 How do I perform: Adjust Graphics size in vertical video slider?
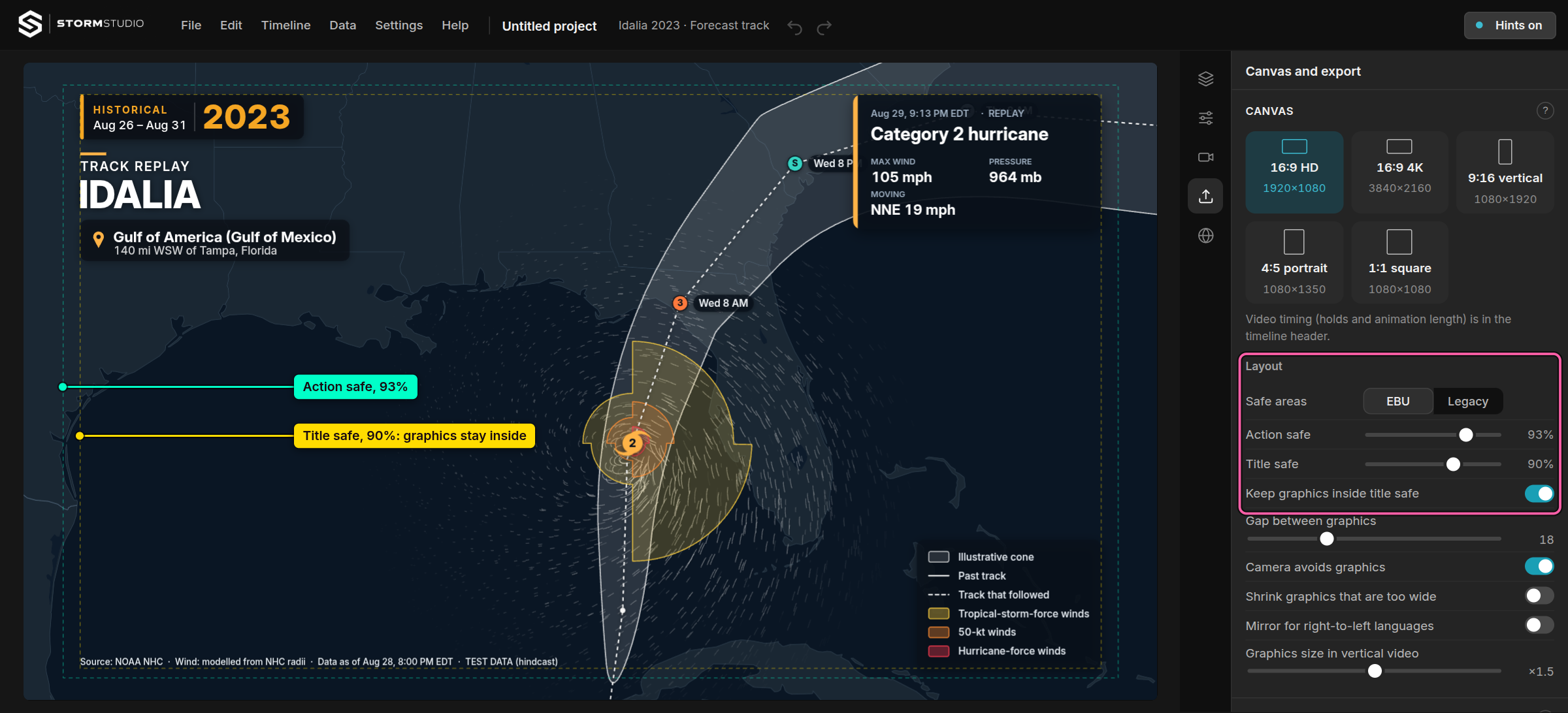(x=1375, y=671)
